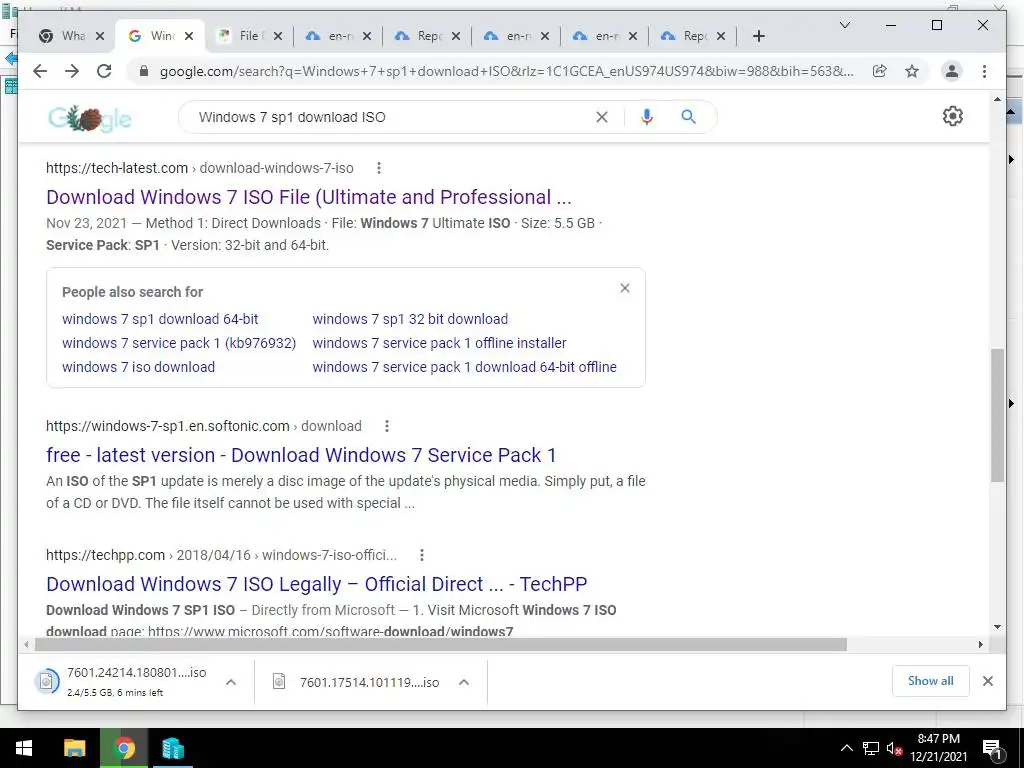The width and height of the screenshot is (1024, 768).
Task: Search service pack 1 offline installer
Action: [x=440, y=343]
